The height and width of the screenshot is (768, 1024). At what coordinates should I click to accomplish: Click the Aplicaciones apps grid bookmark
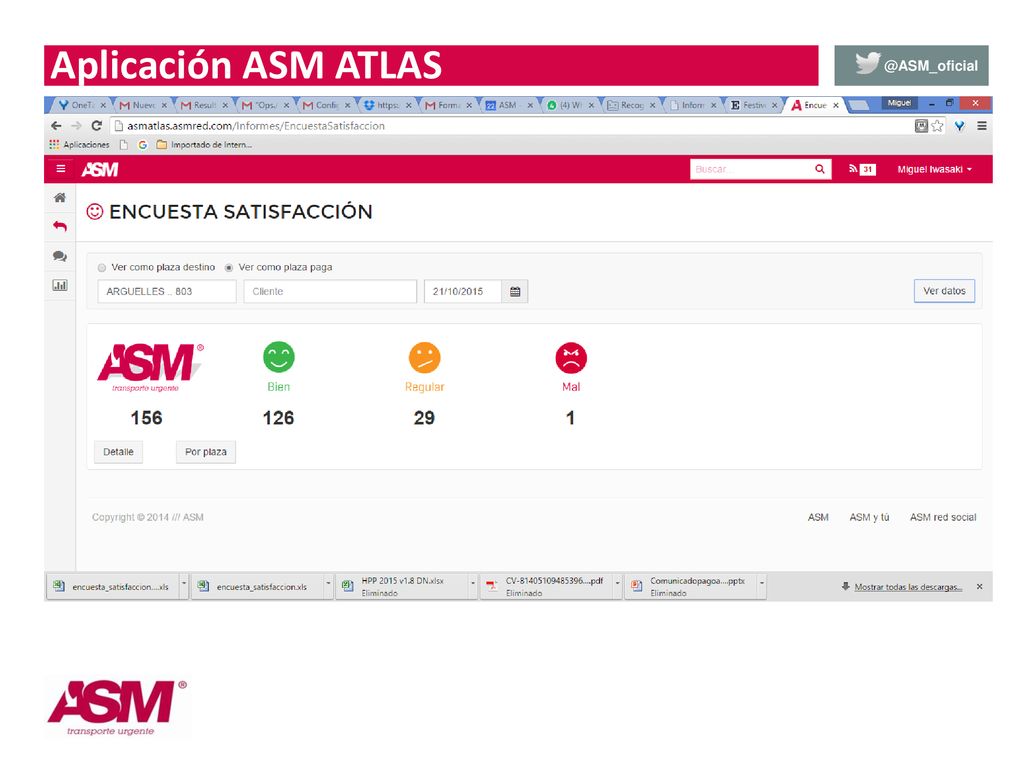pyautogui.click(x=80, y=145)
